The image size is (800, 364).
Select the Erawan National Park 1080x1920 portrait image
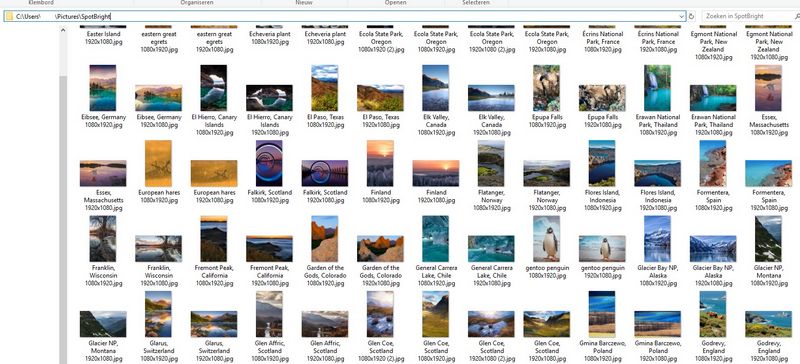657,88
